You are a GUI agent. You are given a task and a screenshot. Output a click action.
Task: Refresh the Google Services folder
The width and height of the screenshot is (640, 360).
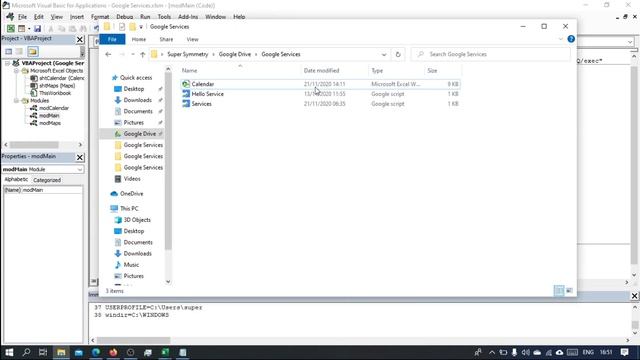click(398, 54)
